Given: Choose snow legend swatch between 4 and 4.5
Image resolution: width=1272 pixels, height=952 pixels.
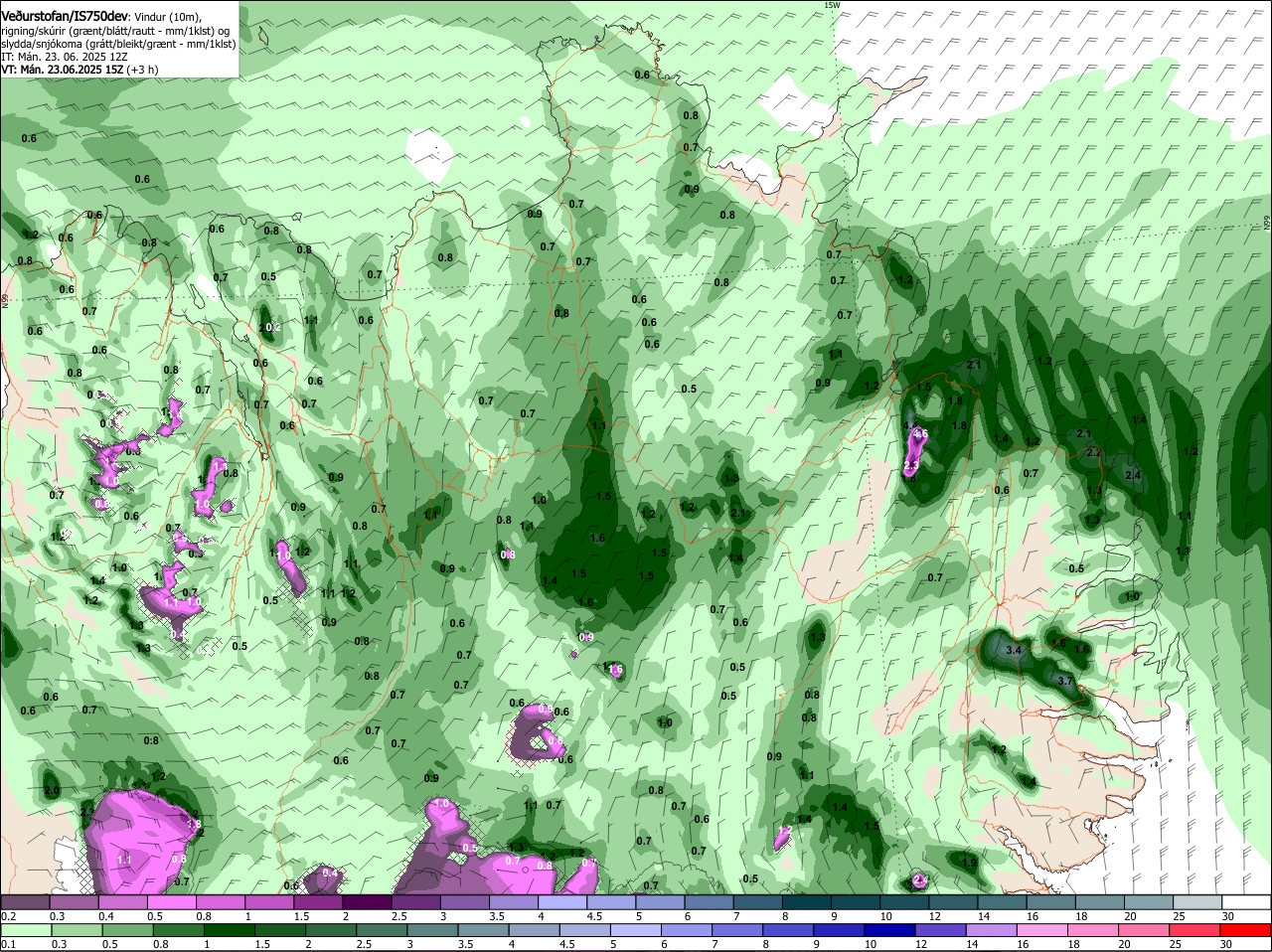Looking at the screenshot, I should tap(562, 901).
